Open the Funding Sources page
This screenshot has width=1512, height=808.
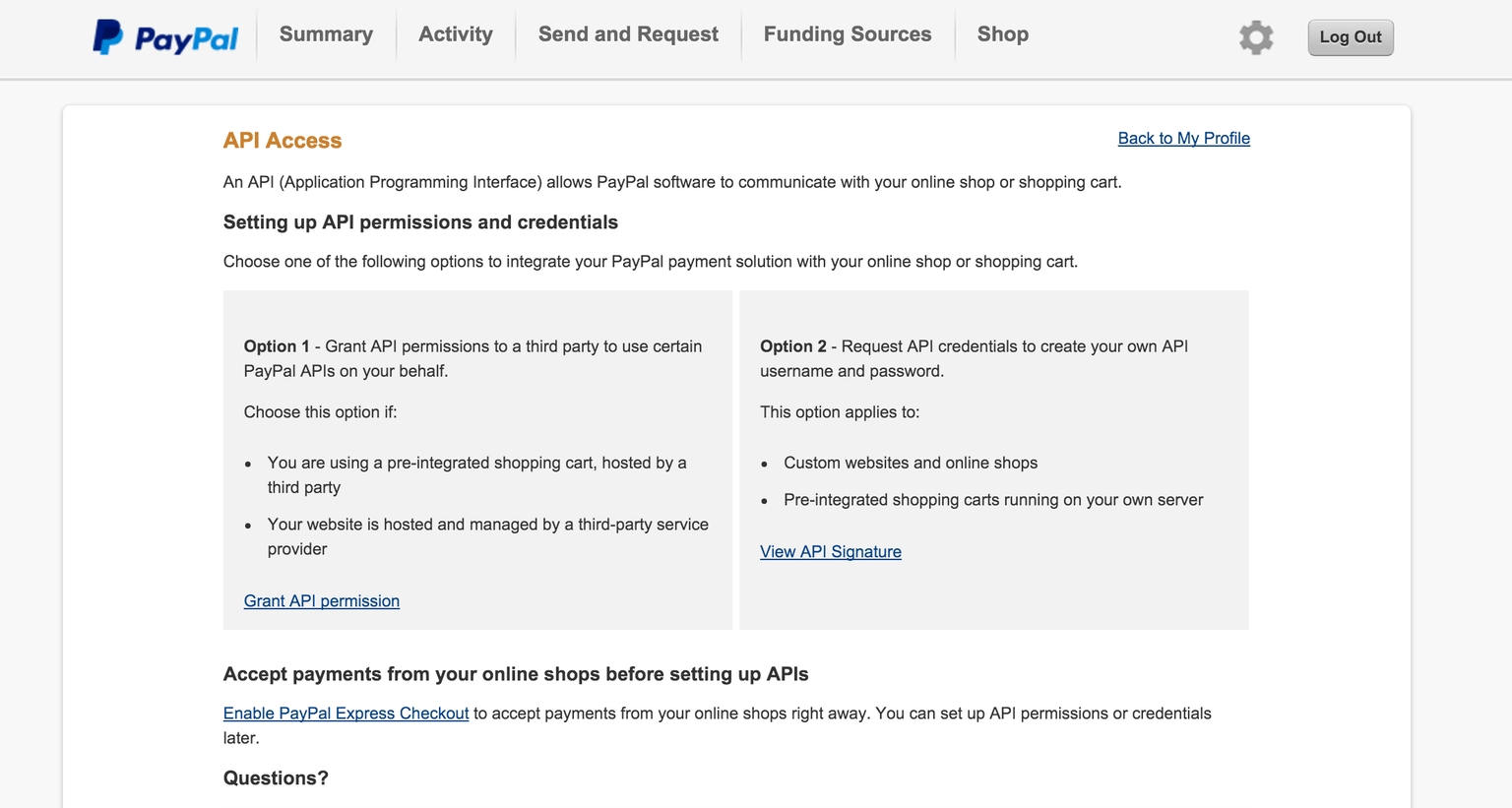click(848, 33)
